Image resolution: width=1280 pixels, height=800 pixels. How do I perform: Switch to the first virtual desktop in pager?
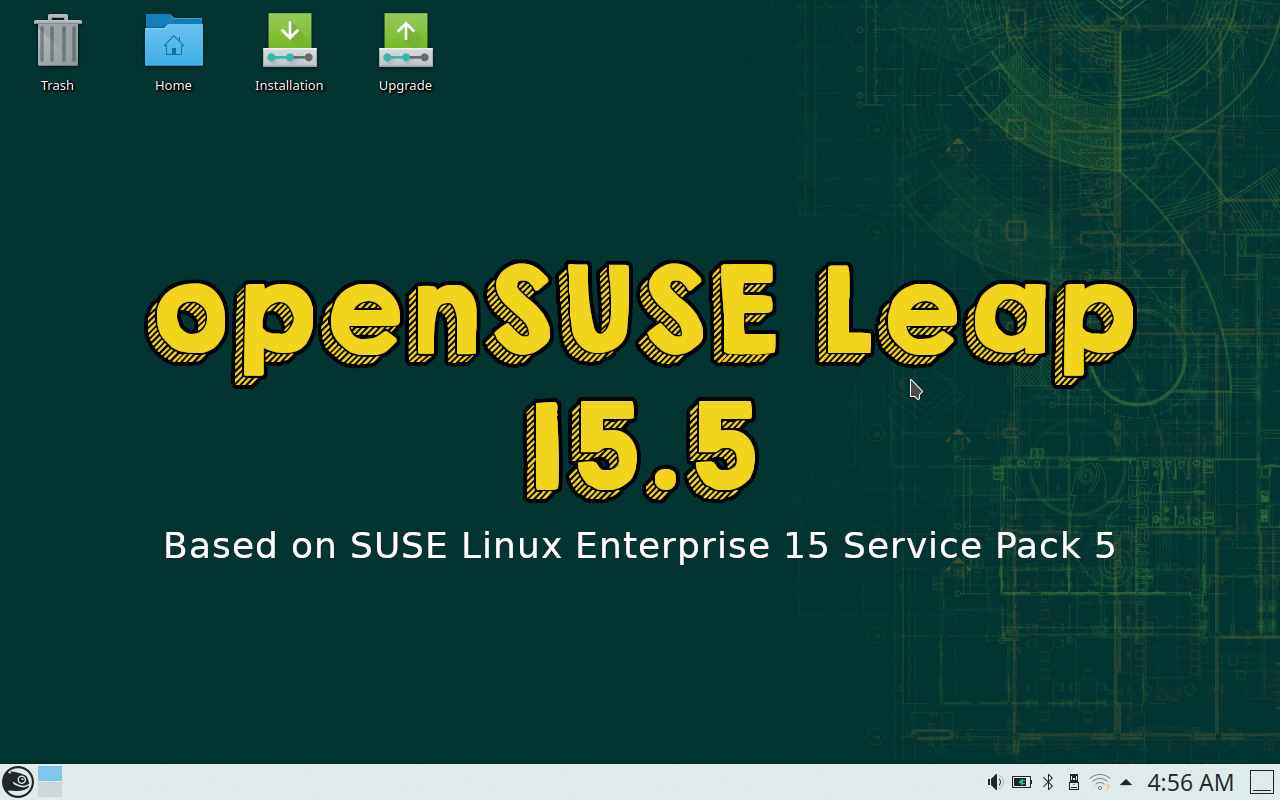(x=50, y=774)
